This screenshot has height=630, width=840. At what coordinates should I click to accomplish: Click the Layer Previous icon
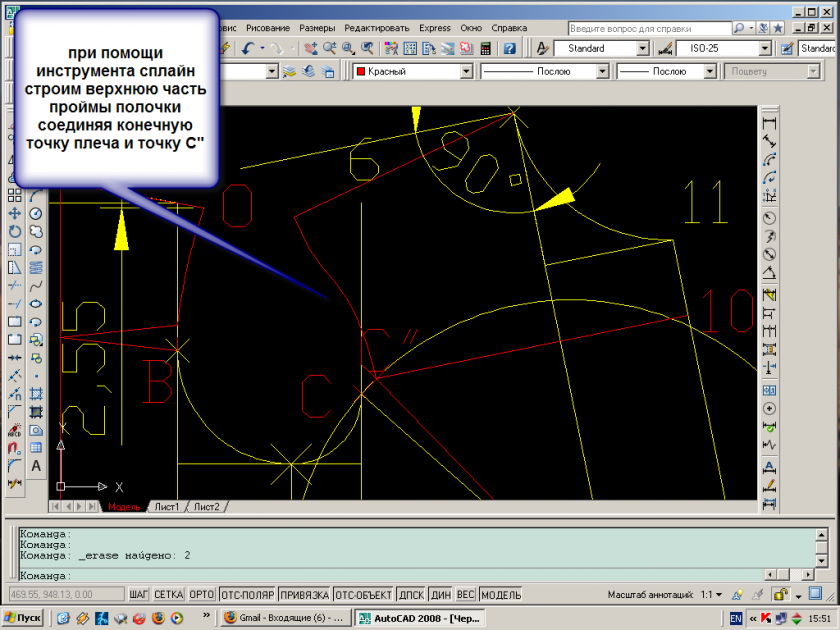coord(309,71)
